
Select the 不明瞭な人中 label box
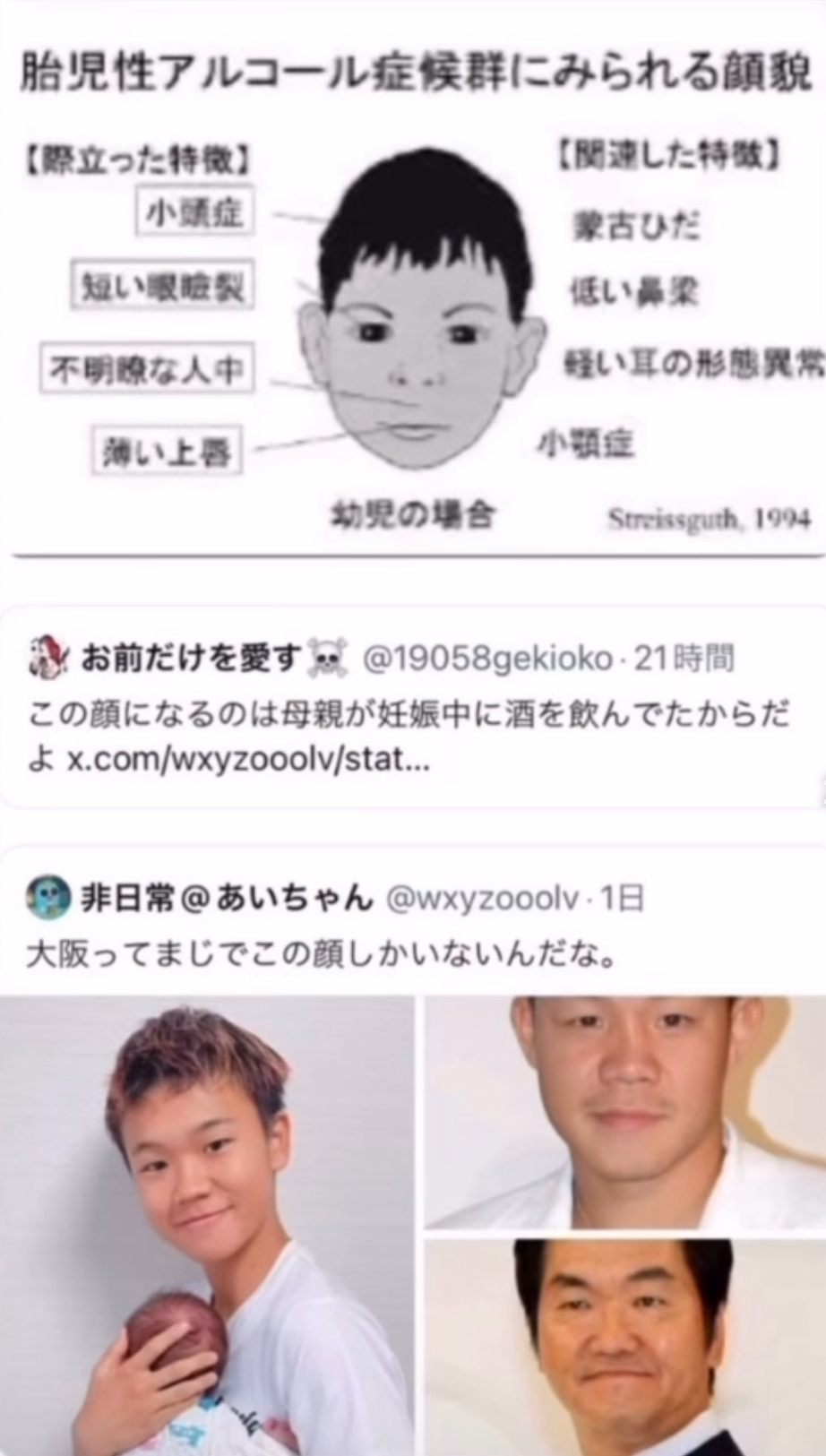147,368
